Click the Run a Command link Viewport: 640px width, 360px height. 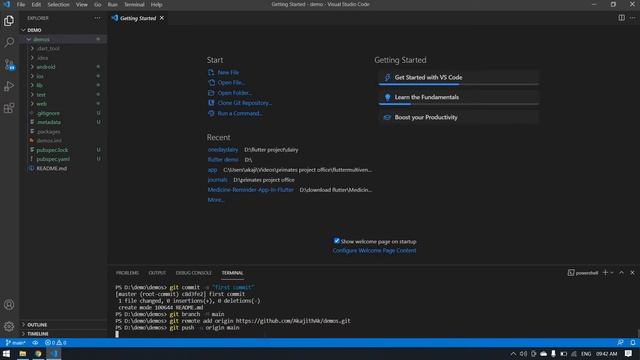(x=240, y=113)
